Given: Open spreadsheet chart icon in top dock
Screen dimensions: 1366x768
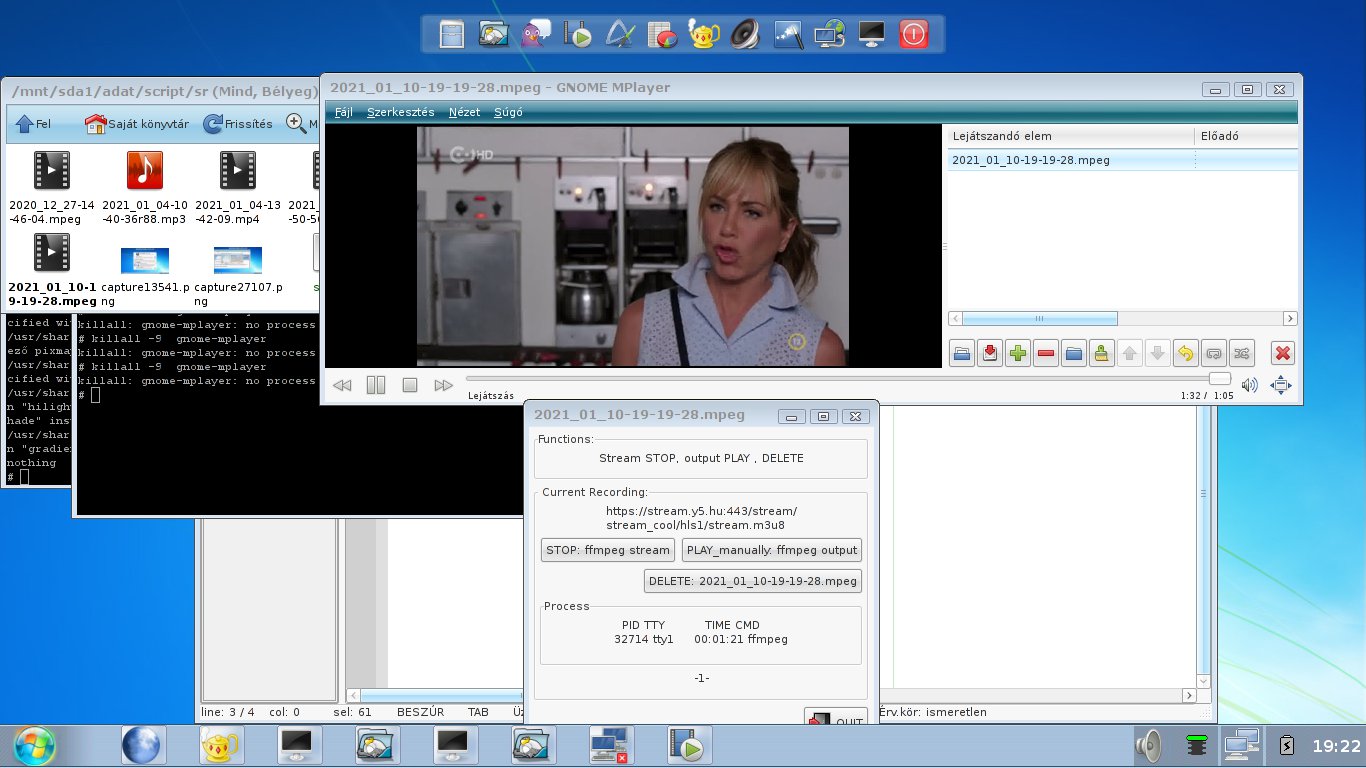Looking at the screenshot, I should coord(661,35).
